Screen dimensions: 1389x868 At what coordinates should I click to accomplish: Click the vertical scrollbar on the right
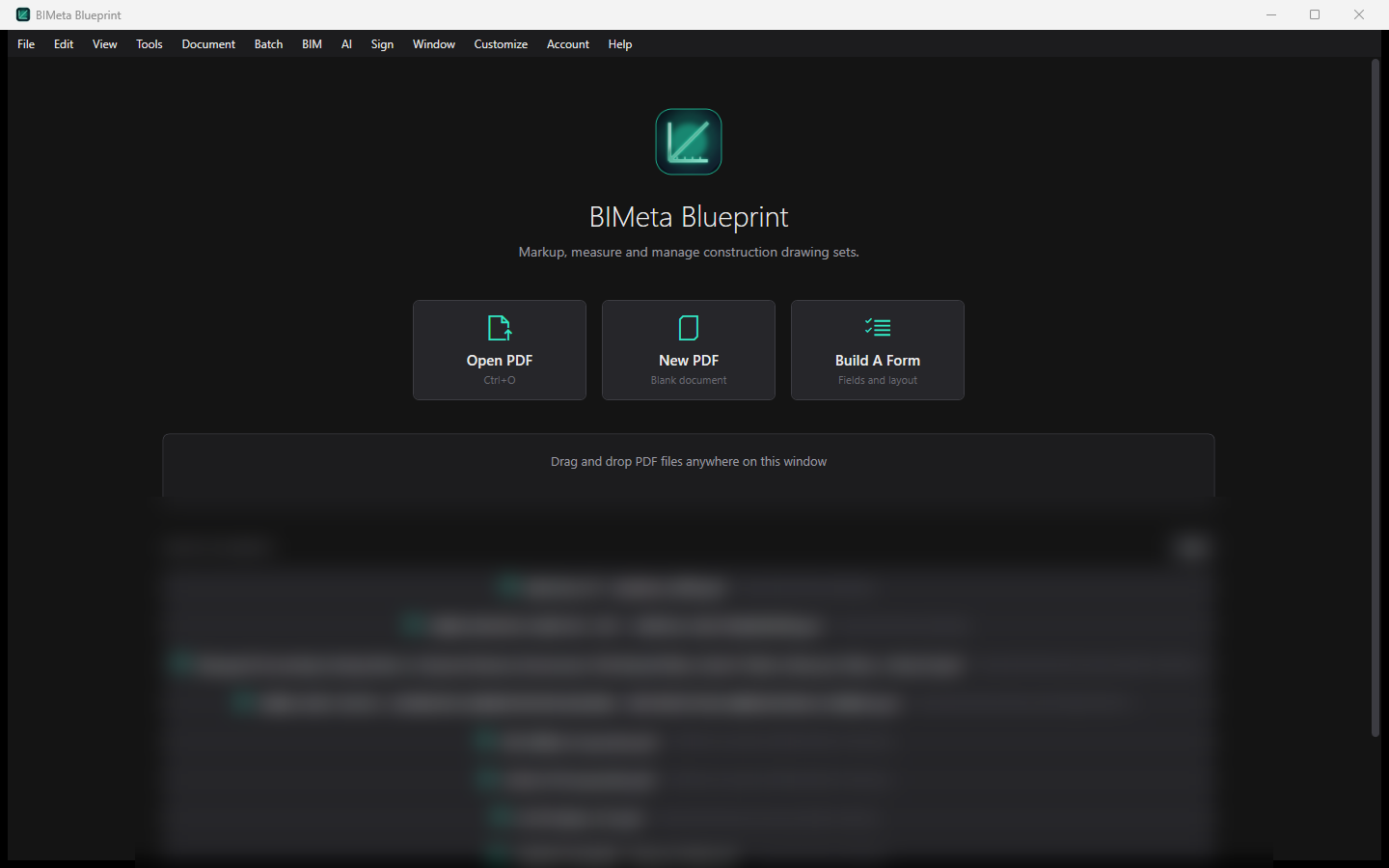1375,398
